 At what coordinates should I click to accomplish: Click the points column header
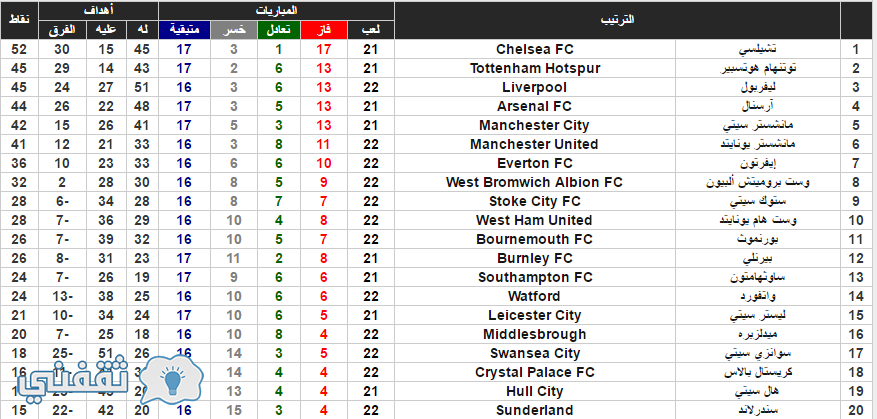[x=20, y=20]
